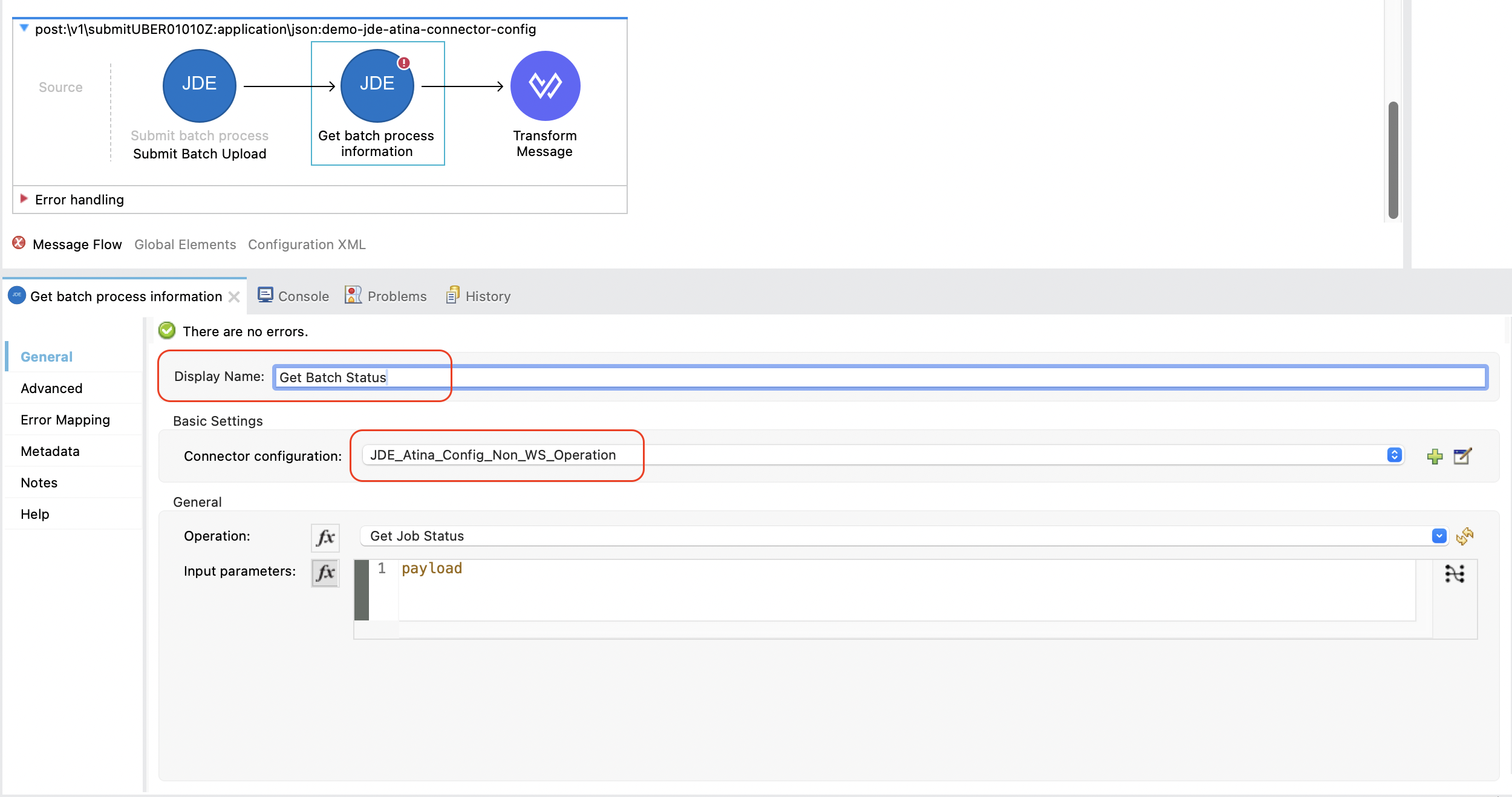Image resolution: width=1512 pixels, height=797 pixels.
Task: Click the canvas vertical scrollbar thumb
Action: pos(1393,160)
